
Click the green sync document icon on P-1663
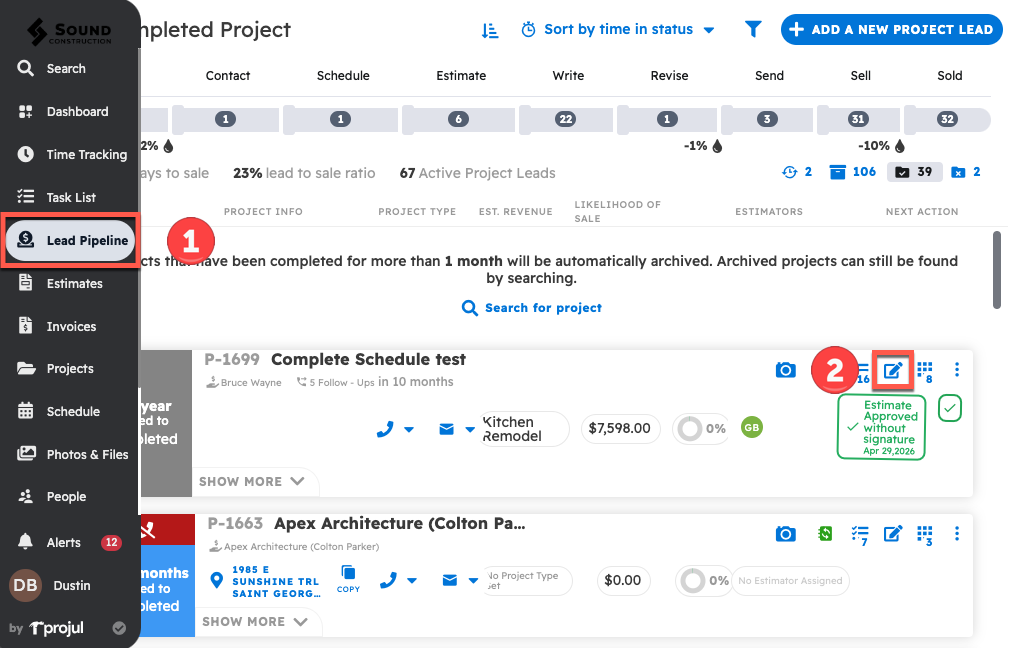coord(825,534)
